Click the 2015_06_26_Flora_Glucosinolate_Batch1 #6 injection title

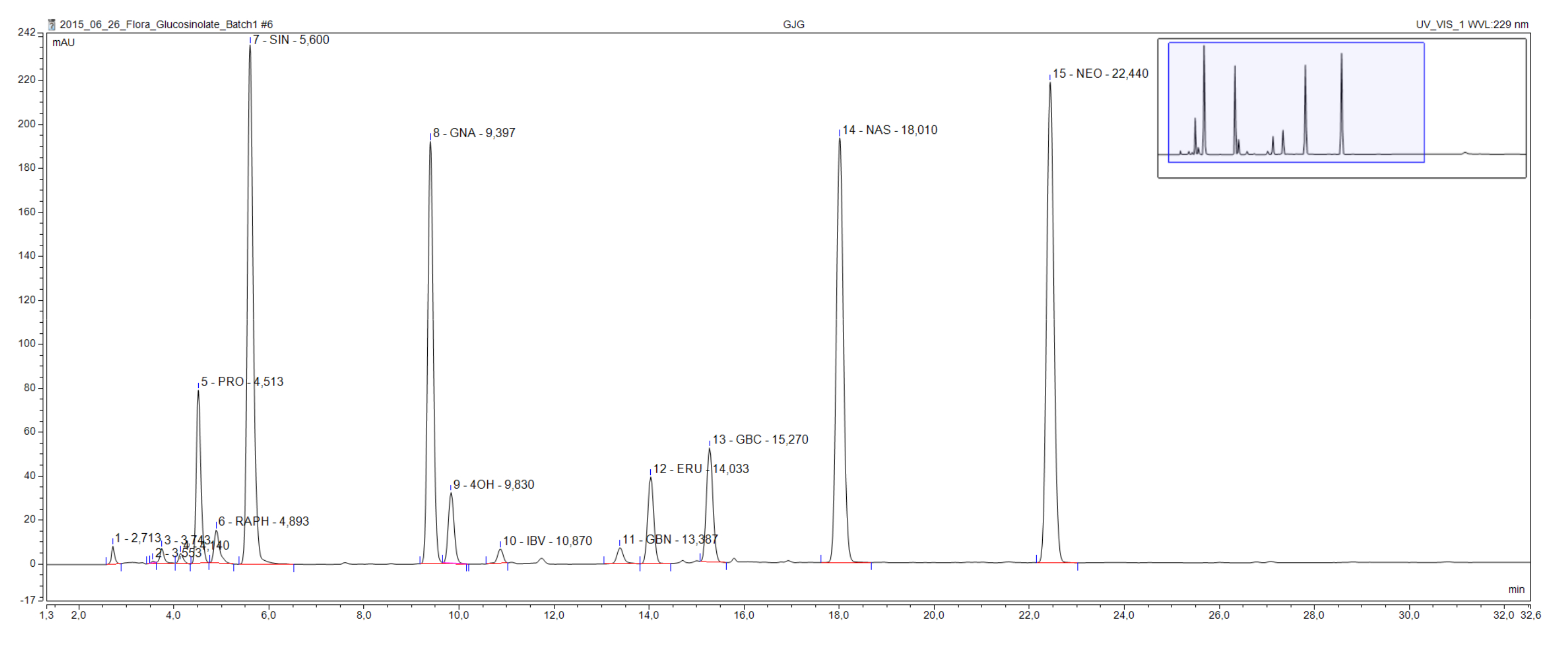pyautogui.click(x=166, y=24)
